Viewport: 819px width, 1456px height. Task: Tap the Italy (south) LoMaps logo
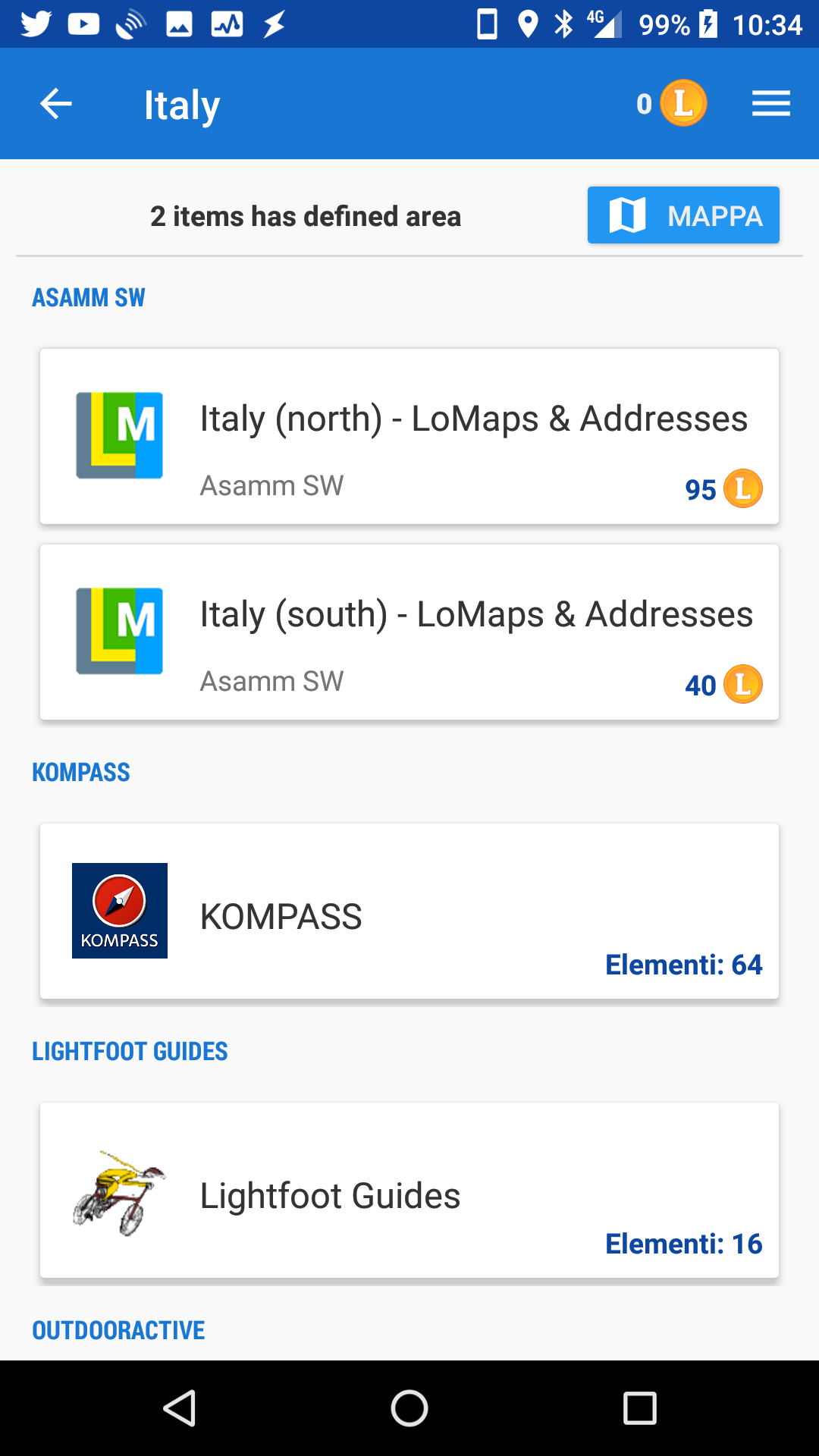(x=120, y=631)
